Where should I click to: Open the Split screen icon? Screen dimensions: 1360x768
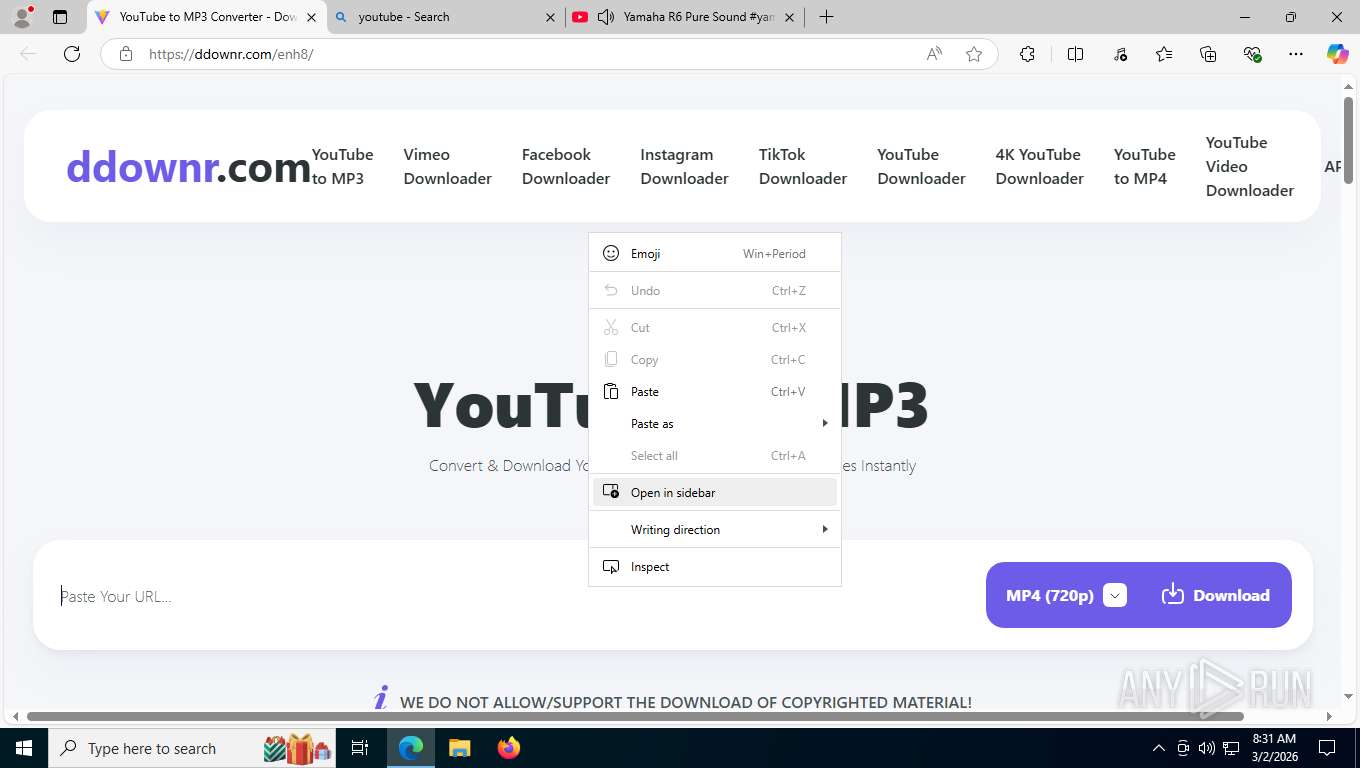(1076, 54)
